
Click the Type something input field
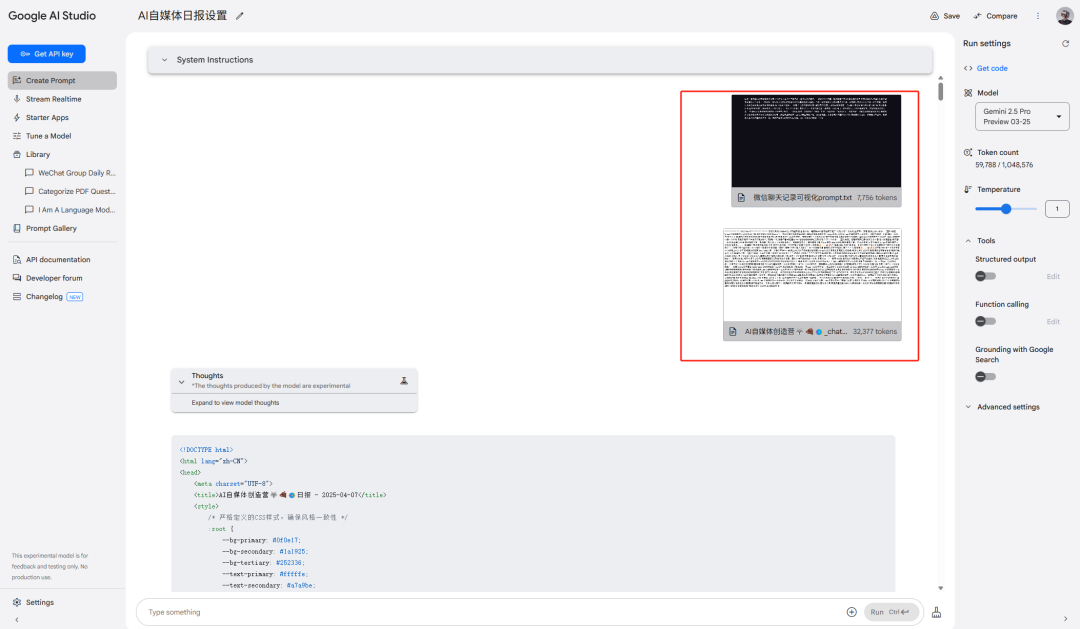click(x=490, y=612)
